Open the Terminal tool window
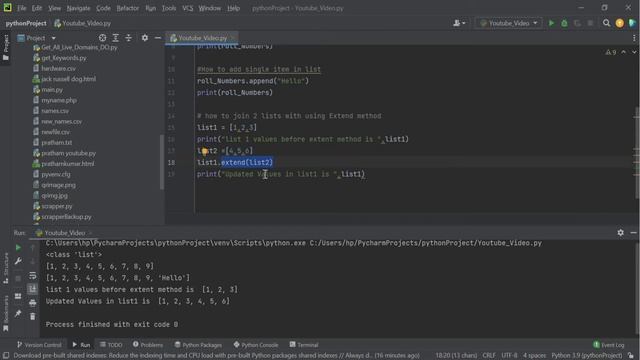The height and width of the screenshot is (360, 640). click(304, 345)
